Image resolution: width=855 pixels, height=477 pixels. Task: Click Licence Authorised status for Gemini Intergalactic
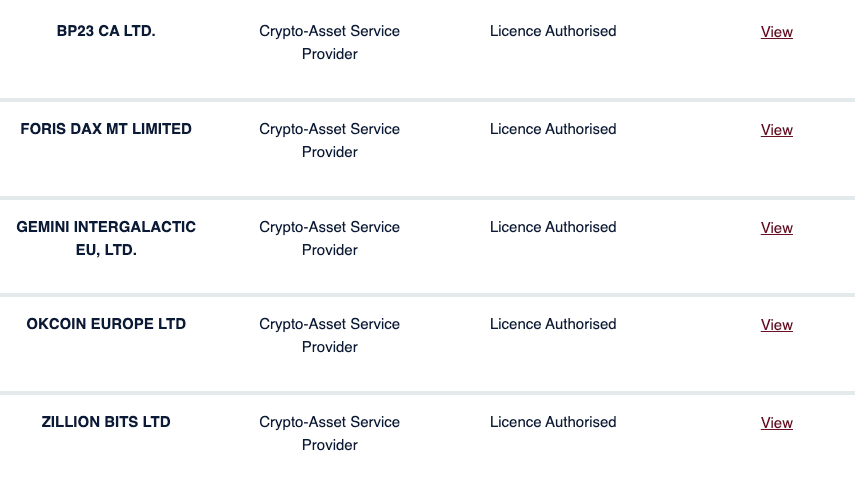pos(553,227)
